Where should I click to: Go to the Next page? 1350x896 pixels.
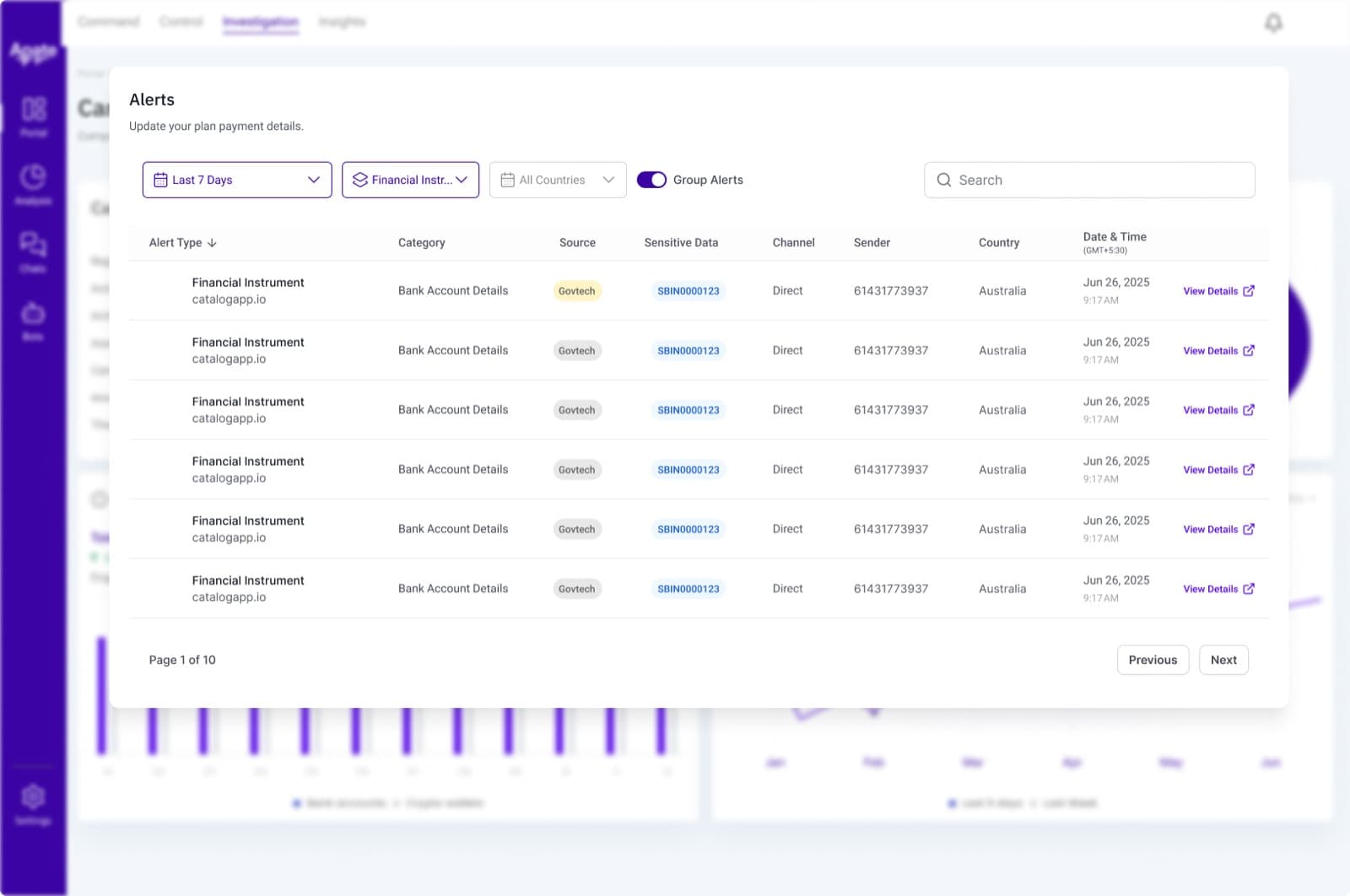pos(1223,660)
